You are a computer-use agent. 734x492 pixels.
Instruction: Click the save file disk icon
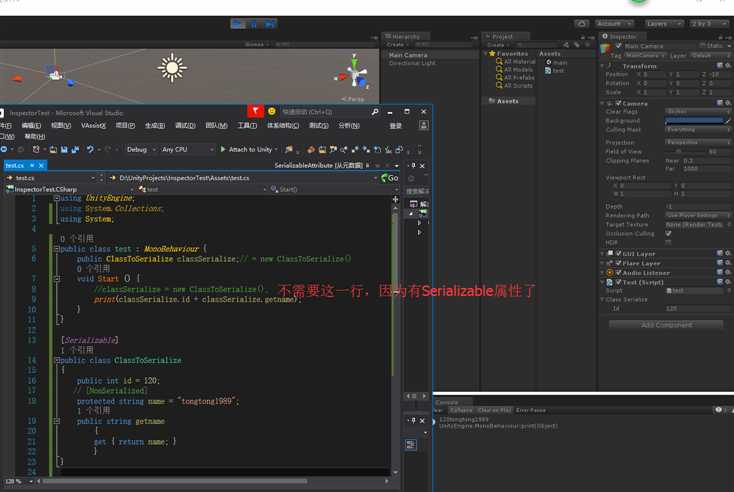click(64, 150)
